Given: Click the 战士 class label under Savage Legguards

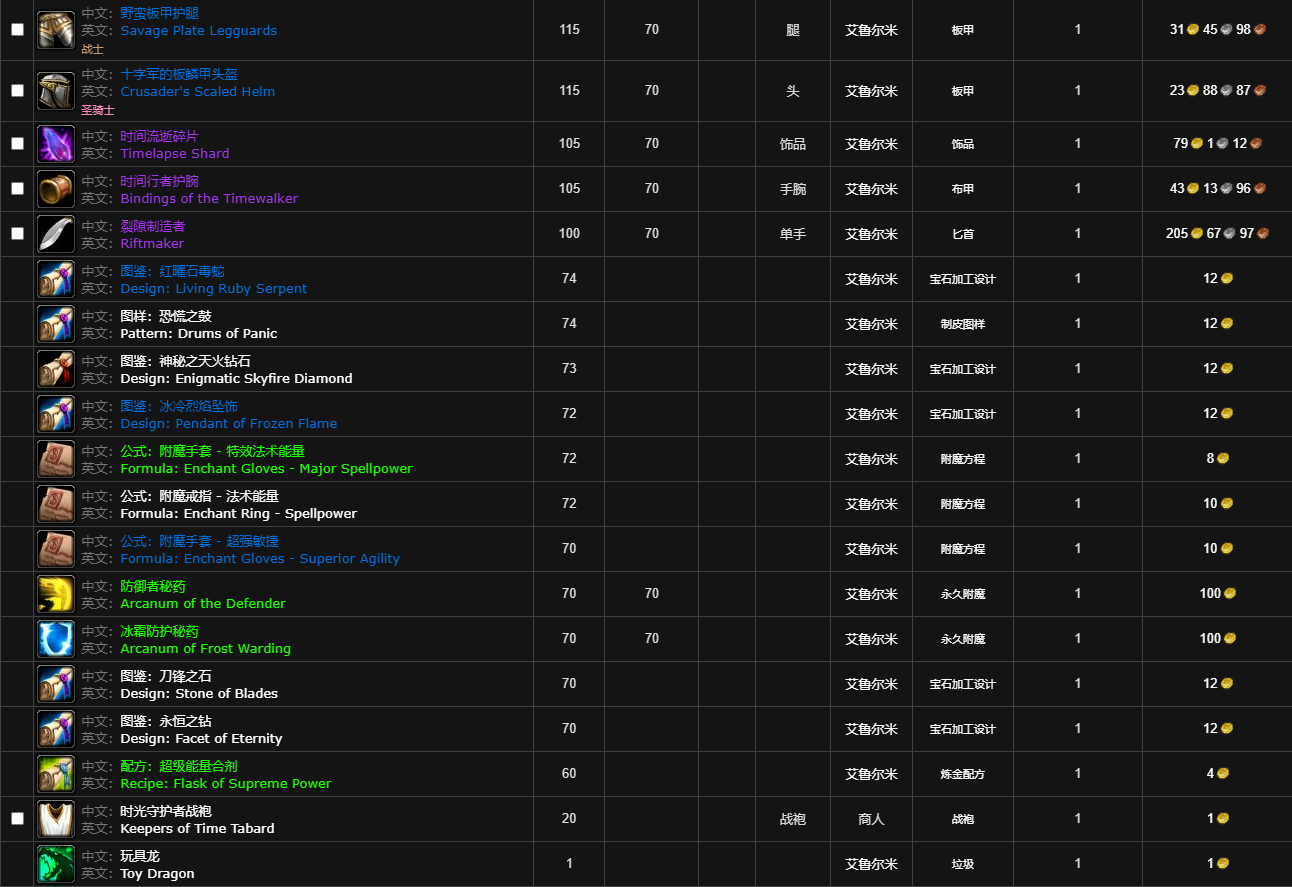Looking at the screenshot, I should pos(92,49).
